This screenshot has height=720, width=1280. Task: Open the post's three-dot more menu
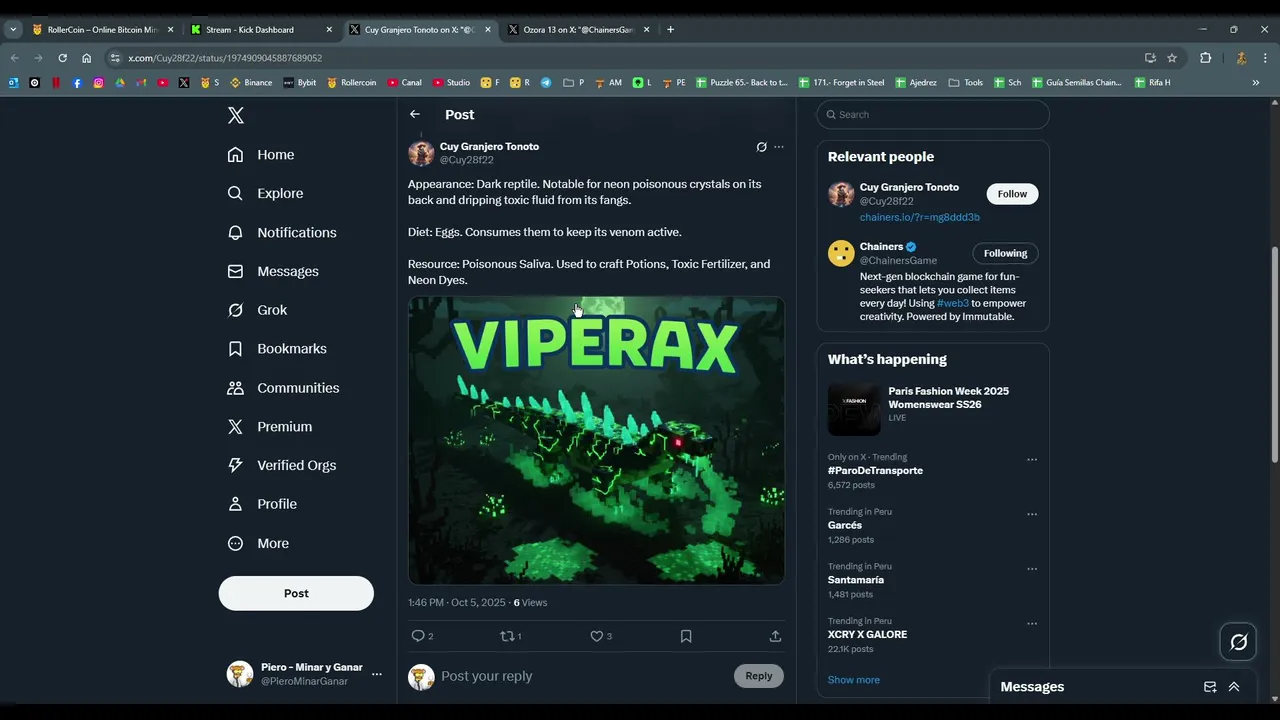coord(779,147)
